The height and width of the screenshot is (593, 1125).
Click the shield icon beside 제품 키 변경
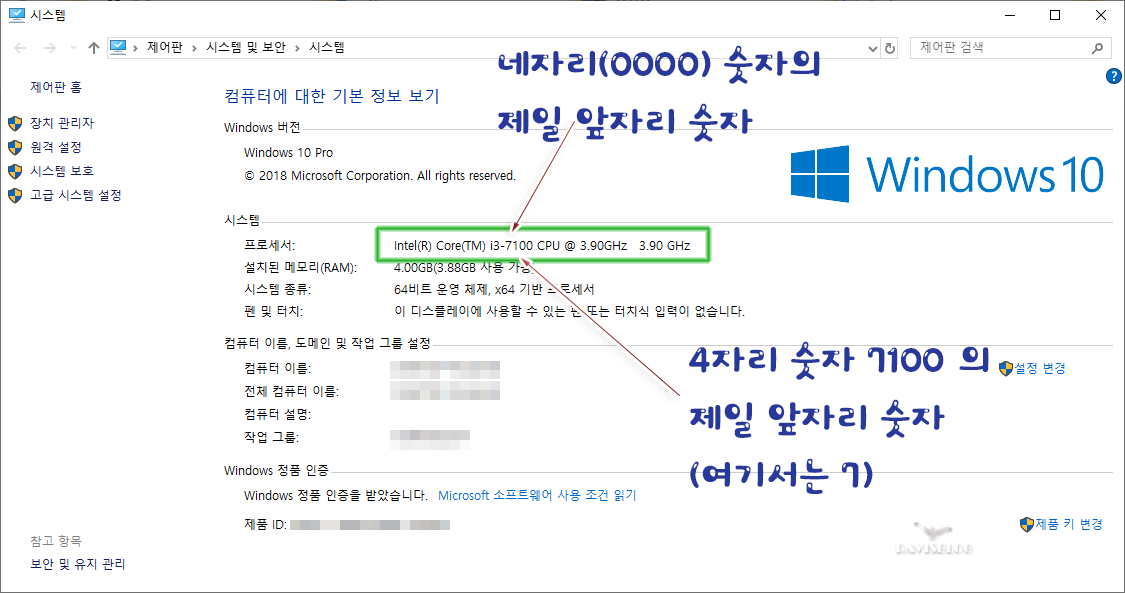[x=1027, y=525]
